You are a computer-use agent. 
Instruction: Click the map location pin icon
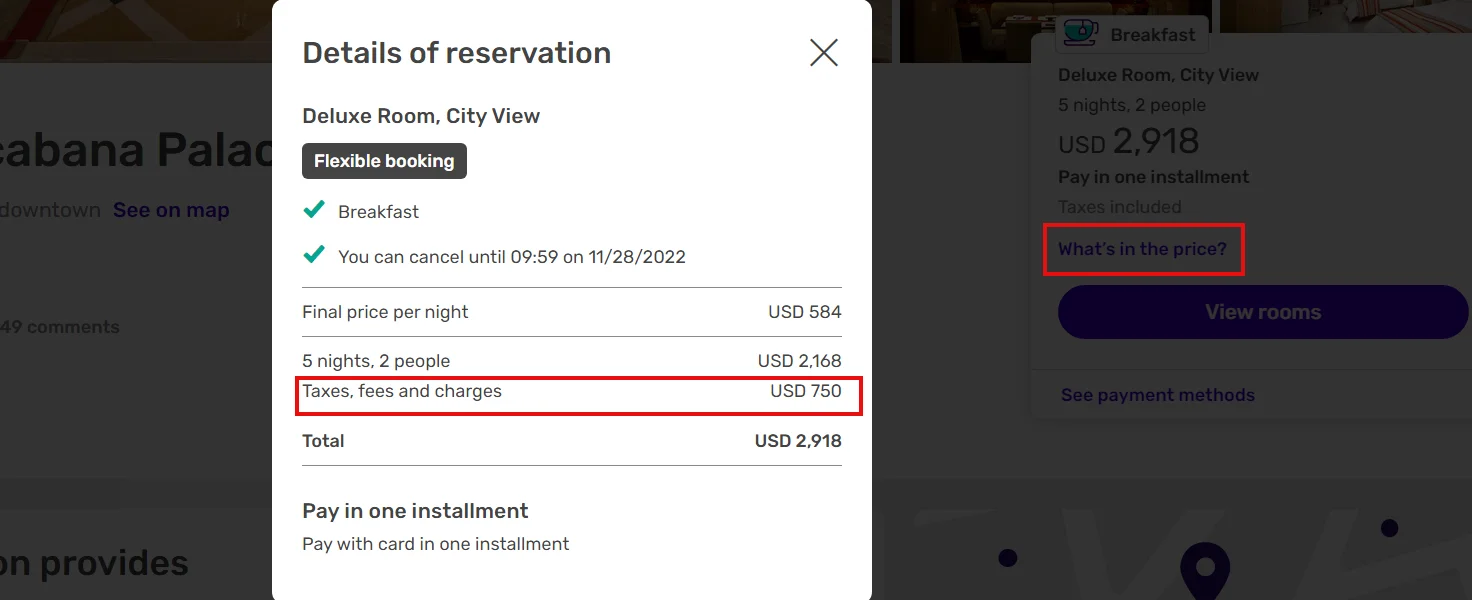pos(1204,570)
